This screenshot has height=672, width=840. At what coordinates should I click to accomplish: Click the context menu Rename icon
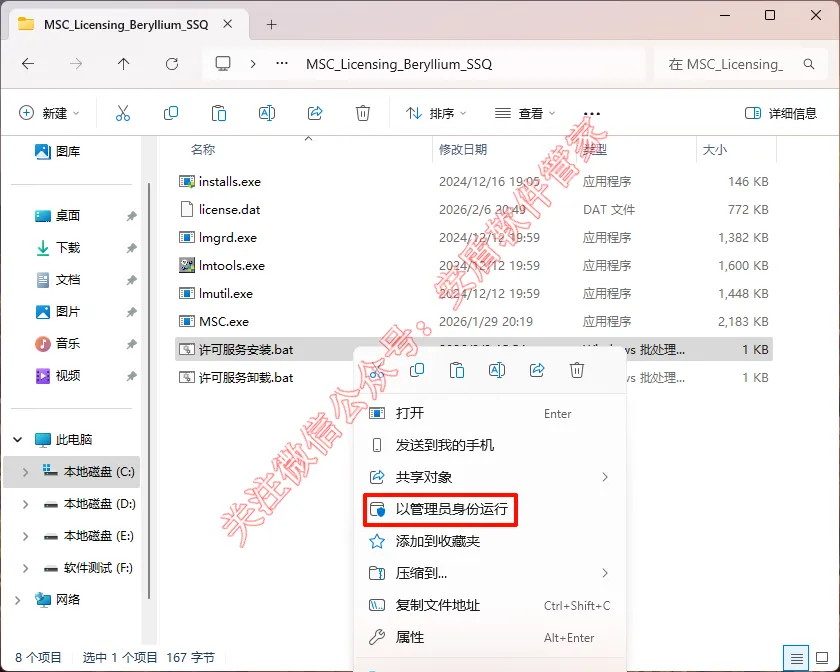click(x=497, y=370)
